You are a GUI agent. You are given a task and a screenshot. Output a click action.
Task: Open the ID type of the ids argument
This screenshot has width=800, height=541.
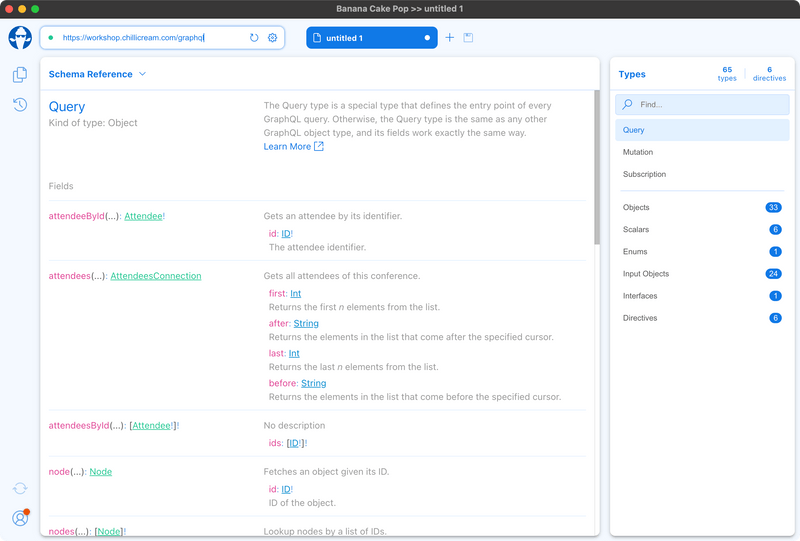294,443
